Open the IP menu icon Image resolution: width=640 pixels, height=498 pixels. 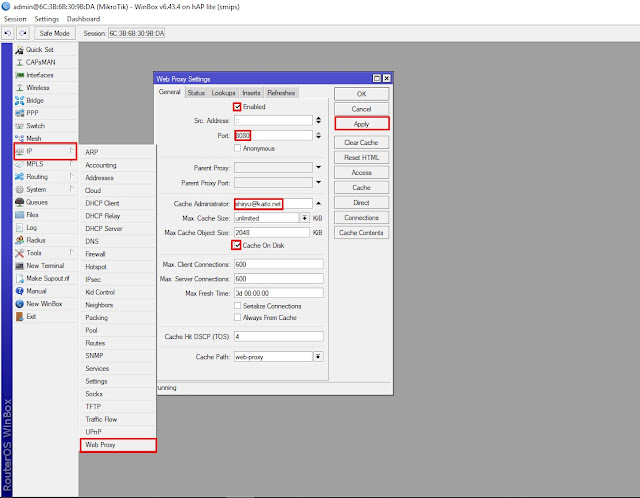coord(19,151)
